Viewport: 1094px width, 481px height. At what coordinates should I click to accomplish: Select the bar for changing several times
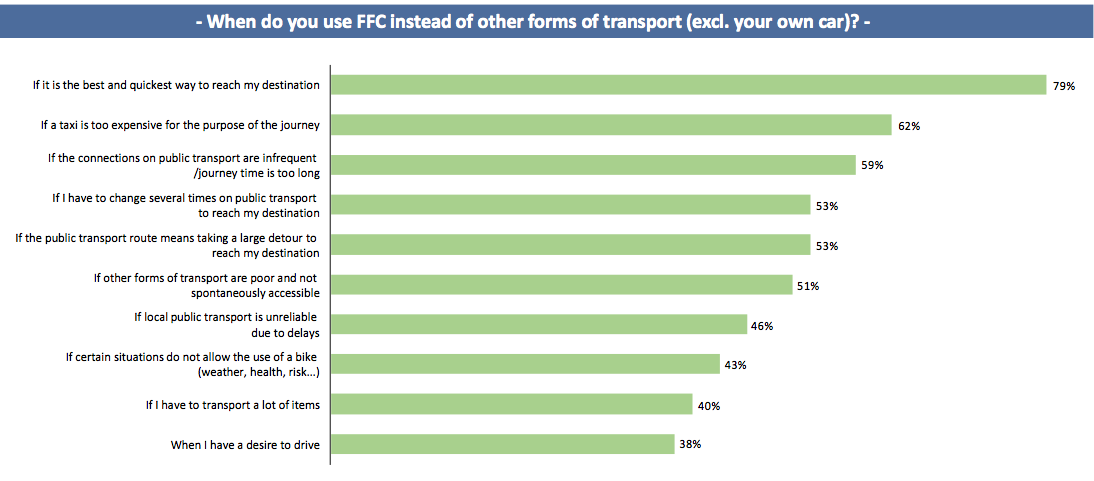point(570,205)
